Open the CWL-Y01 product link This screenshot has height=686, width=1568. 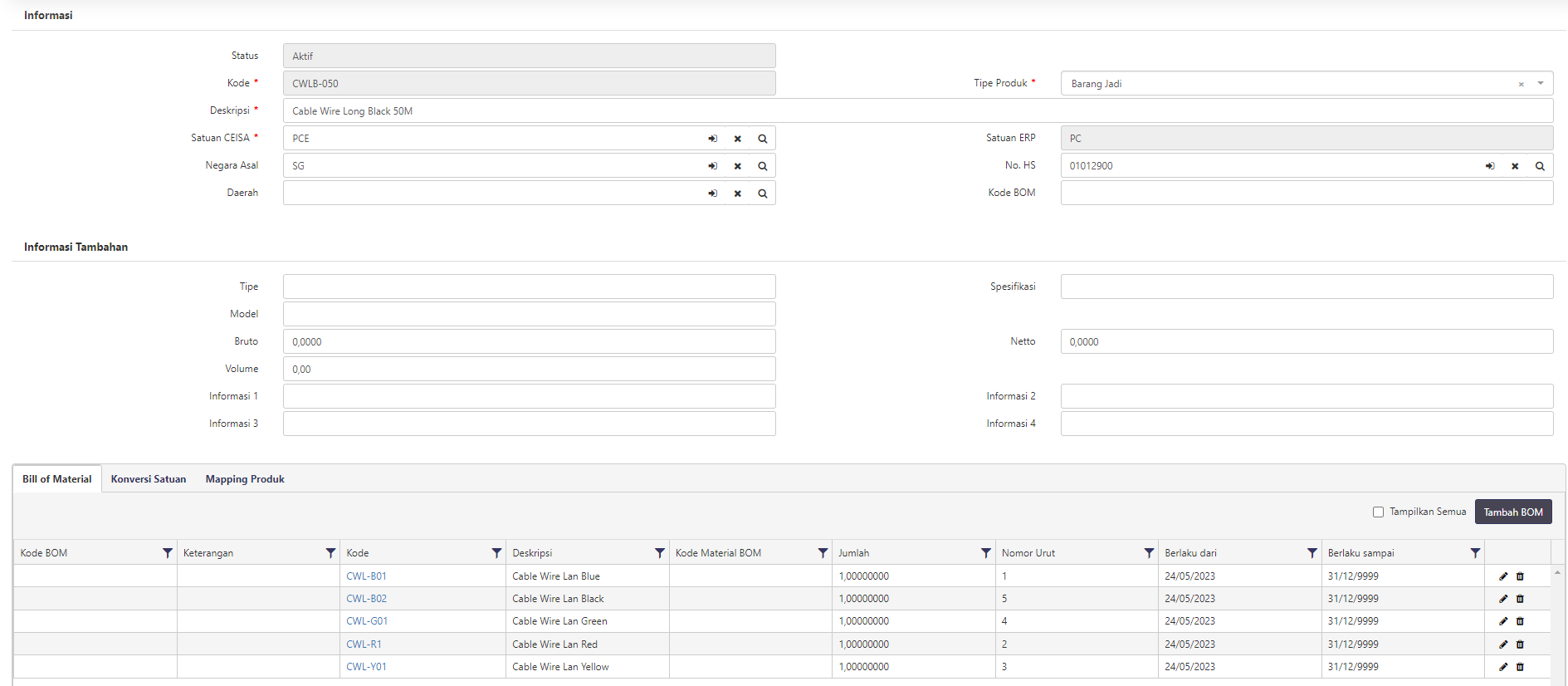pyautogui.click(x=366, y=667)
